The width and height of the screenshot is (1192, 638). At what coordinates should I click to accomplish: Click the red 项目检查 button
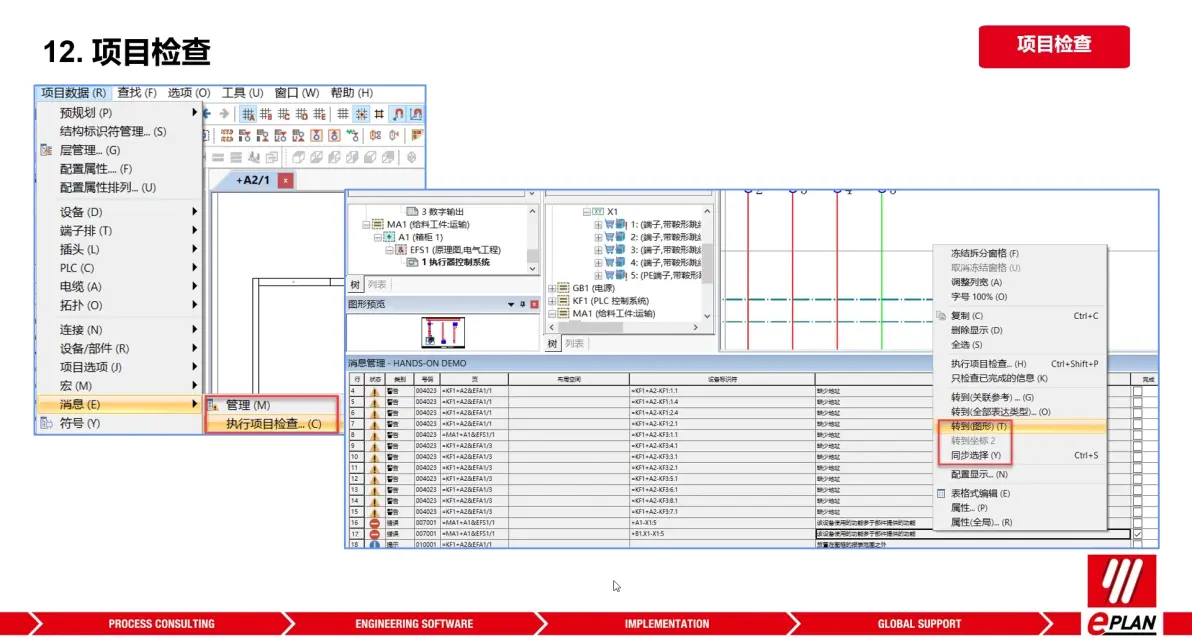click(1054, 46)
